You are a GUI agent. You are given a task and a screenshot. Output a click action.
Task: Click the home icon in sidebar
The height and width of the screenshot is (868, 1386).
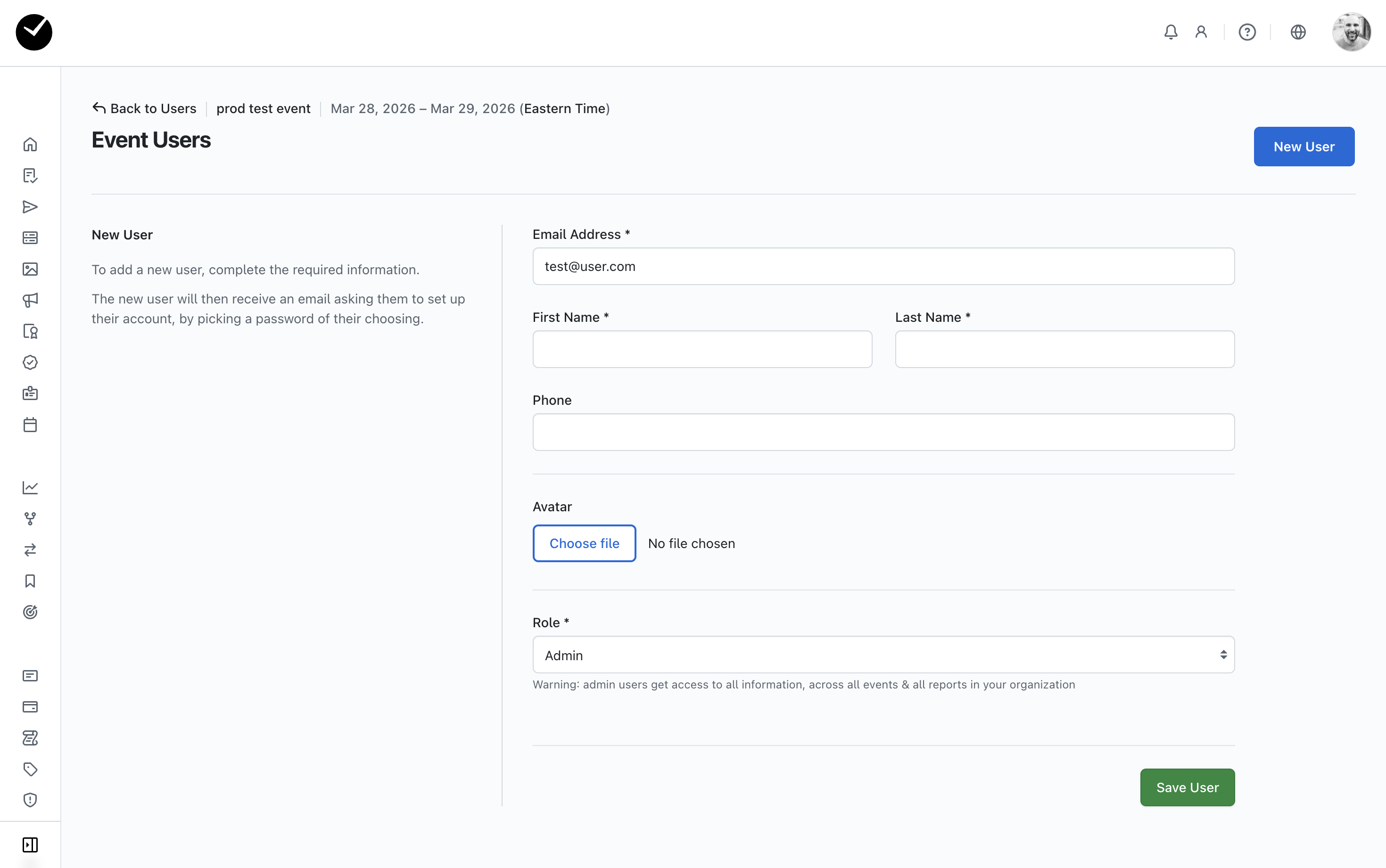click(30, 144)
